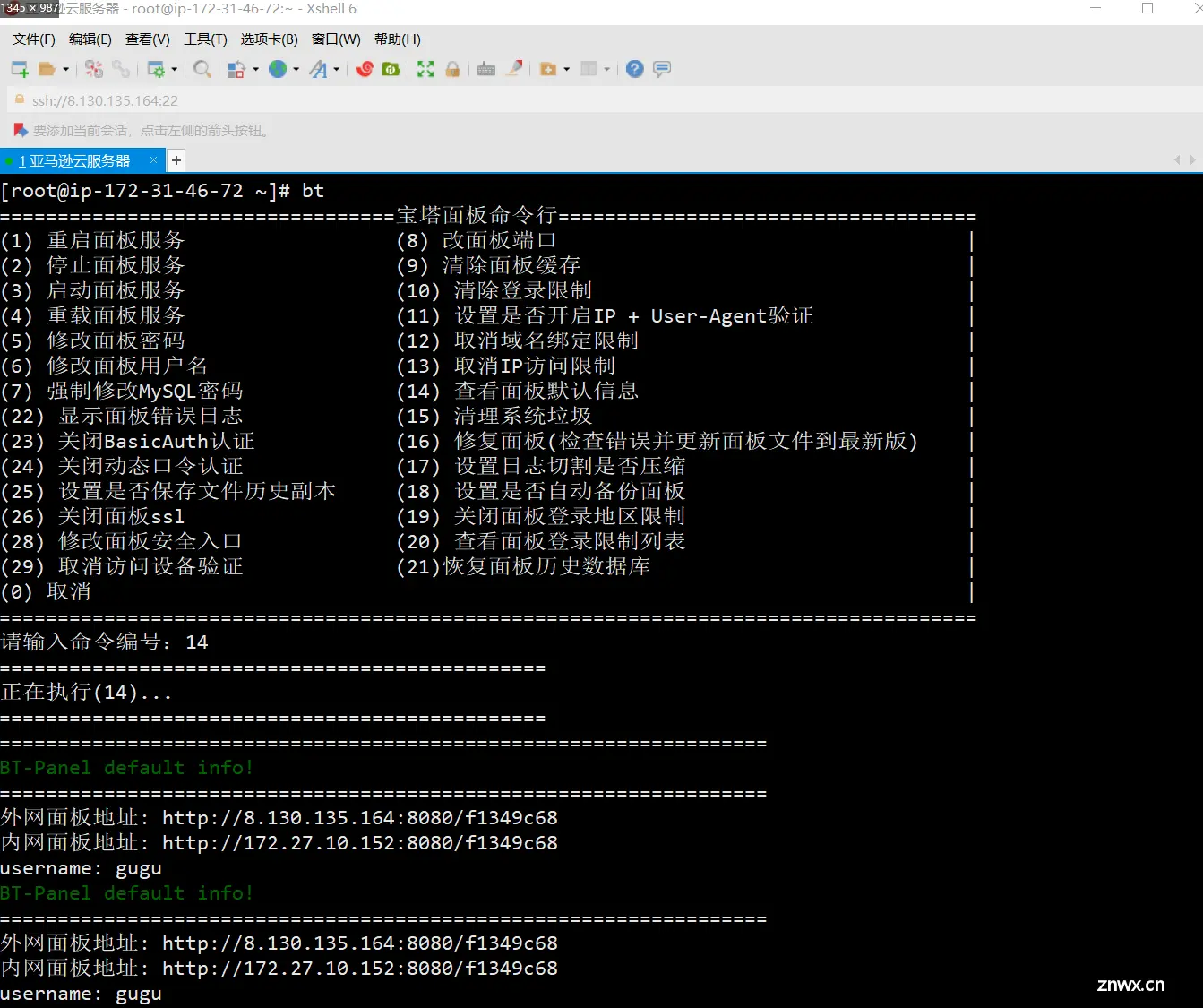This screenshot has width=1203, height=1008.
Task: Select the 亚马逊云服务器 session tab
Action: (74, 161)
